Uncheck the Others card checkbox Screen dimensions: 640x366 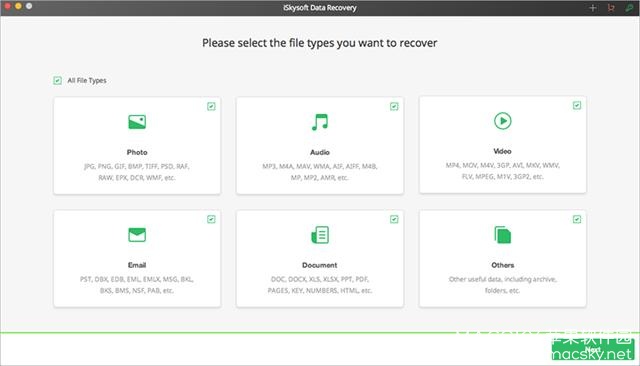[x=577, y=219]
